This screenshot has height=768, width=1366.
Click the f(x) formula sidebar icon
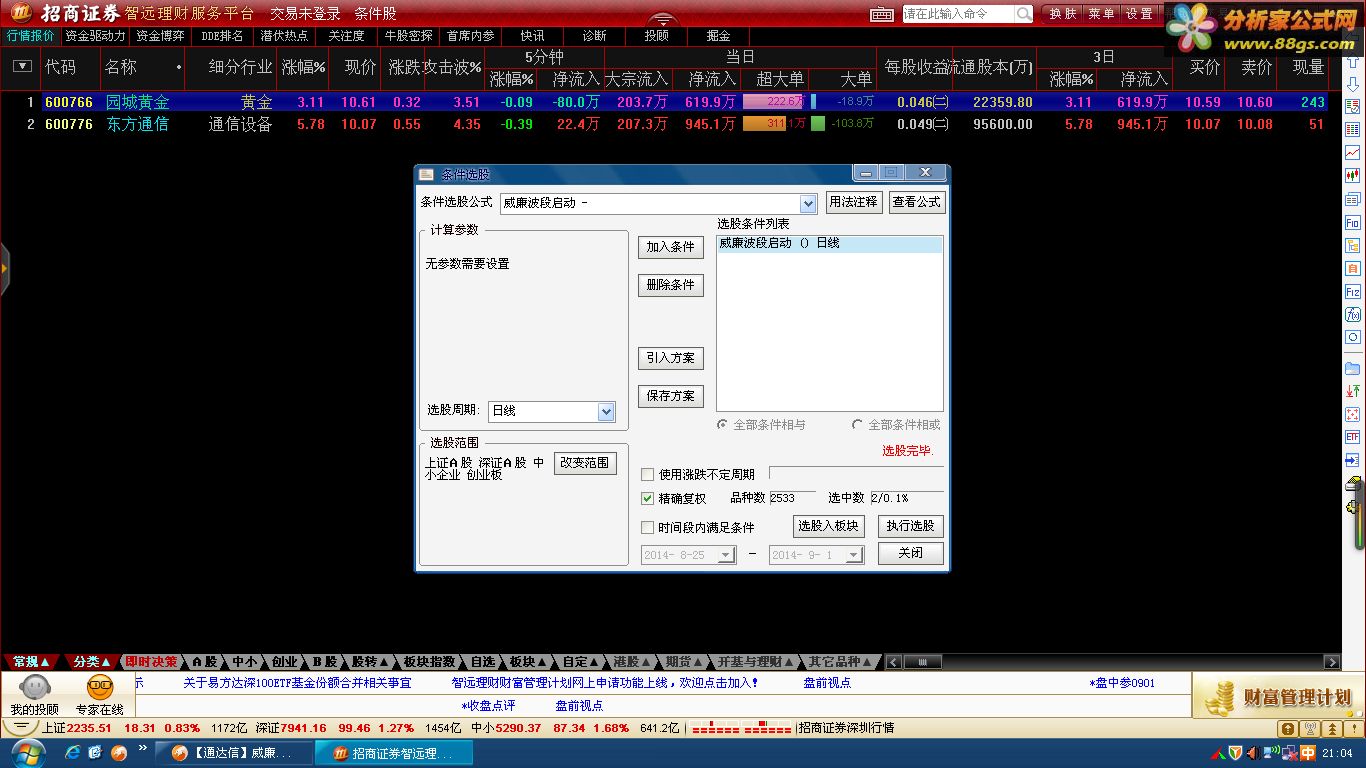click(x=1353, y=315)
